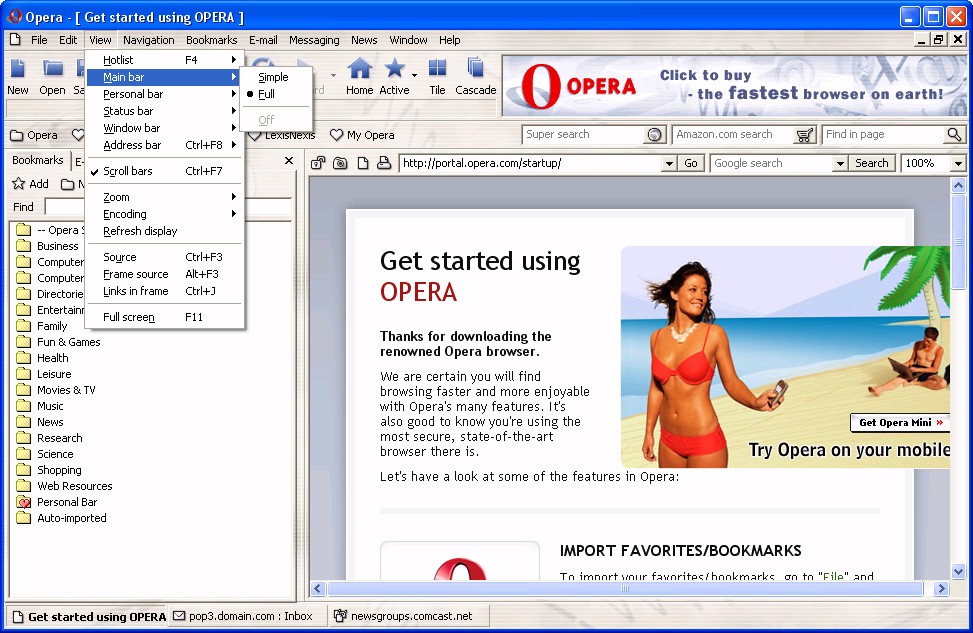973x633 pixels.
Task: Toggle the Scroll bars checked menu item
Action: click(164, 171)
